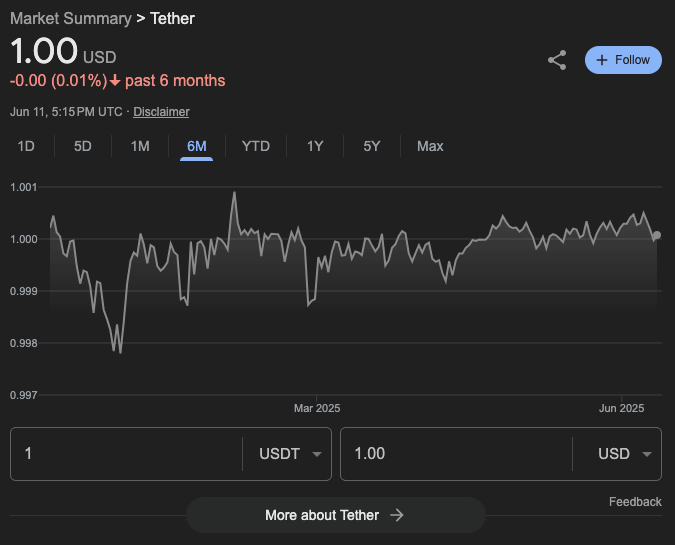Select the Max time range
Image resolution: width=675 pixels, height=545 pixels.
[x=430, y=146]
